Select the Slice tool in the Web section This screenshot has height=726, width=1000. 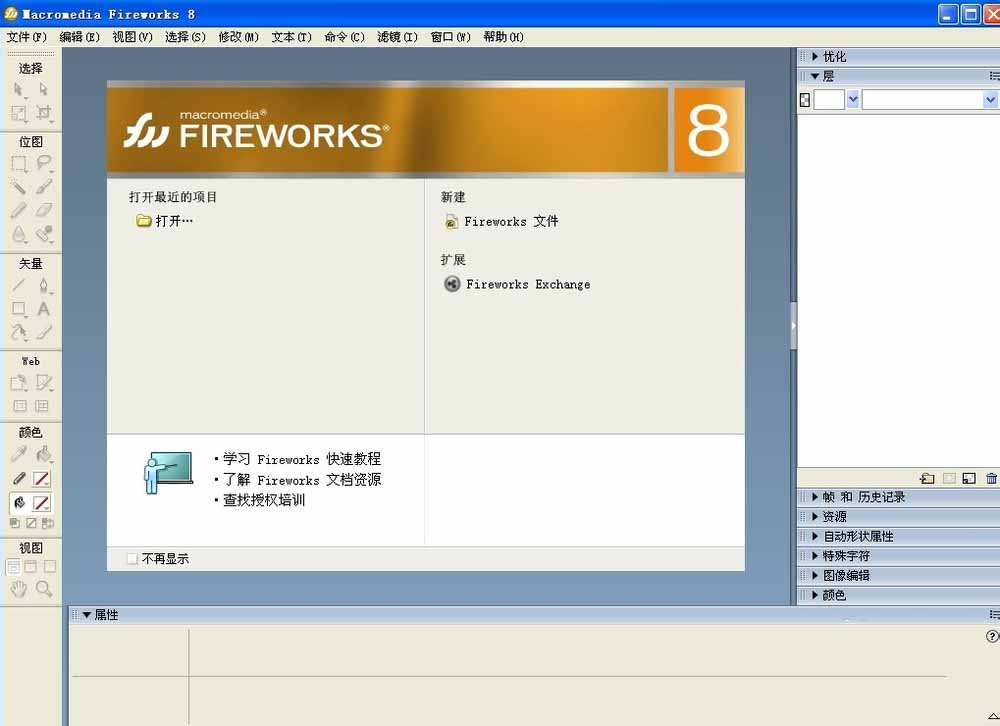click(42, 382)
